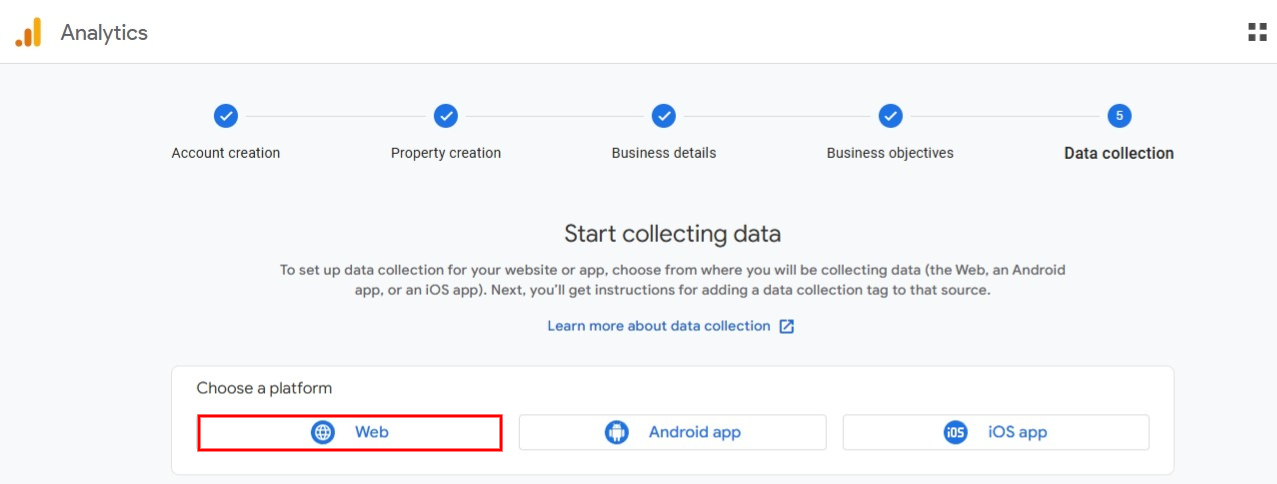
Task: Go to the Account creation step label
Action: point(226,153)
